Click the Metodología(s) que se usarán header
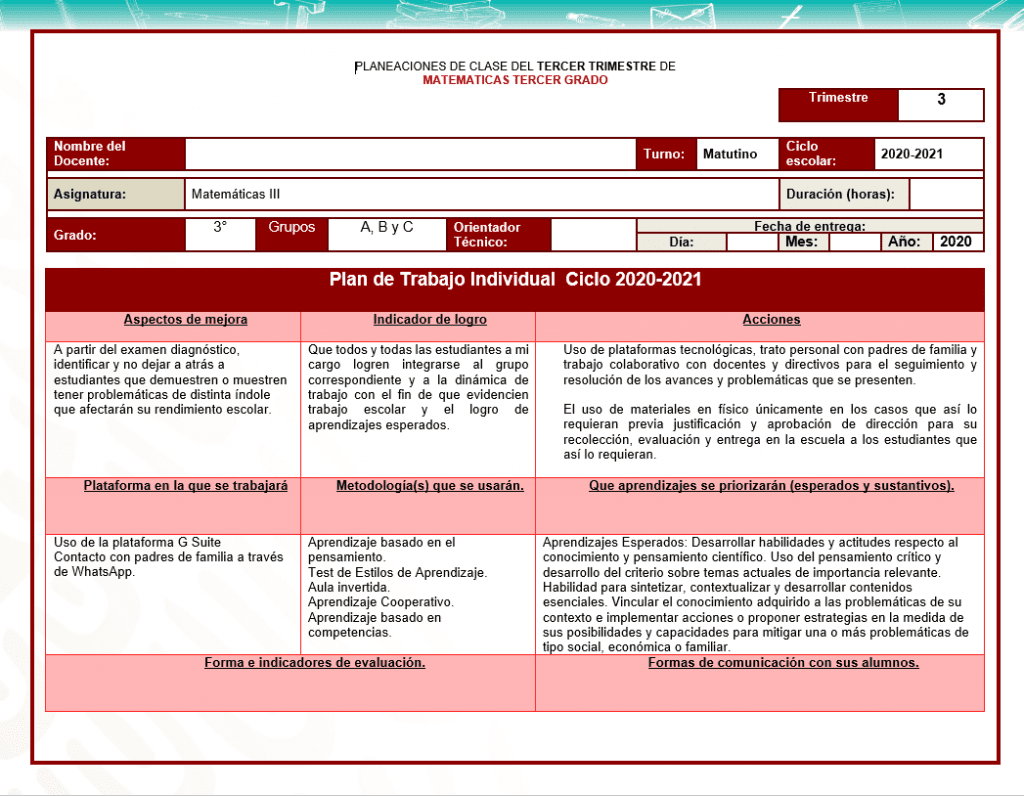Screen dimensions: 1024x796 (430, 486)
